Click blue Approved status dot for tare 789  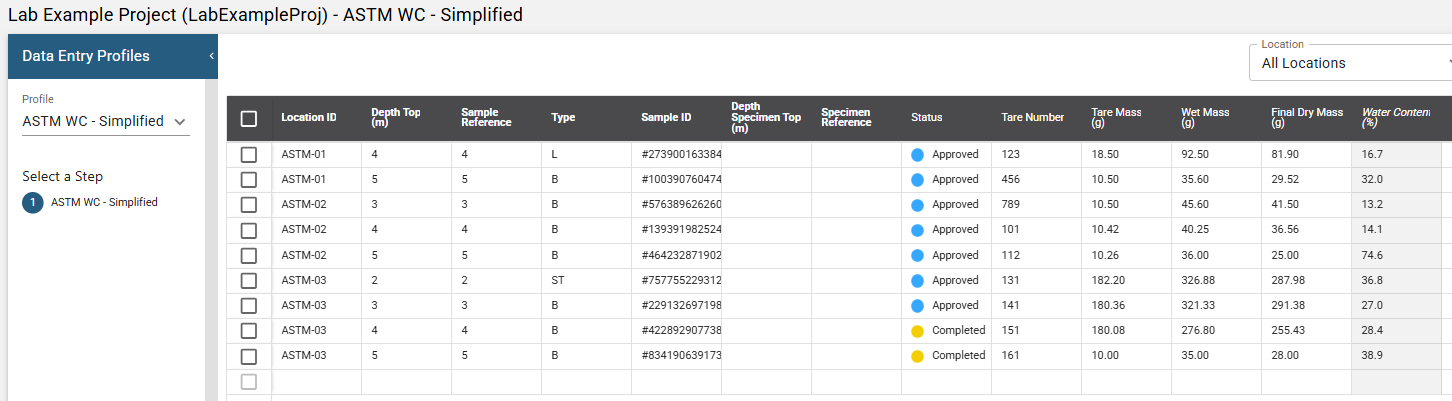(x=918, y=205)
